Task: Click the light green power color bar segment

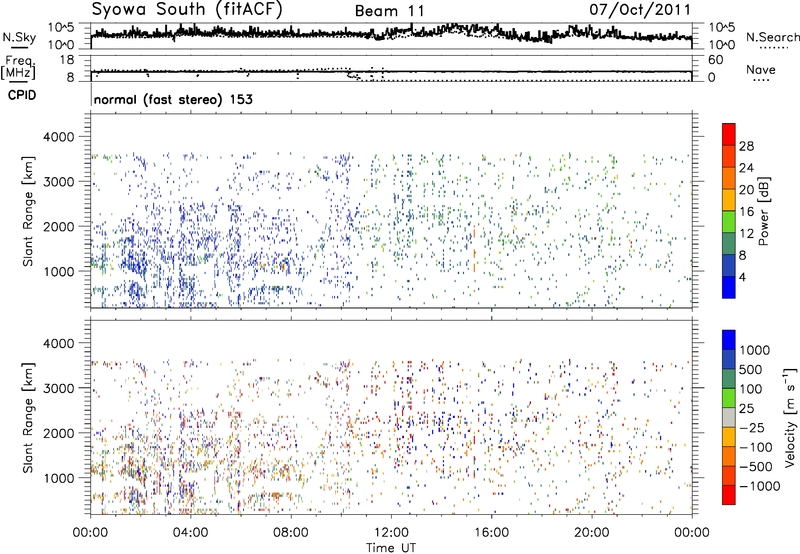Action: pos(729,222)
